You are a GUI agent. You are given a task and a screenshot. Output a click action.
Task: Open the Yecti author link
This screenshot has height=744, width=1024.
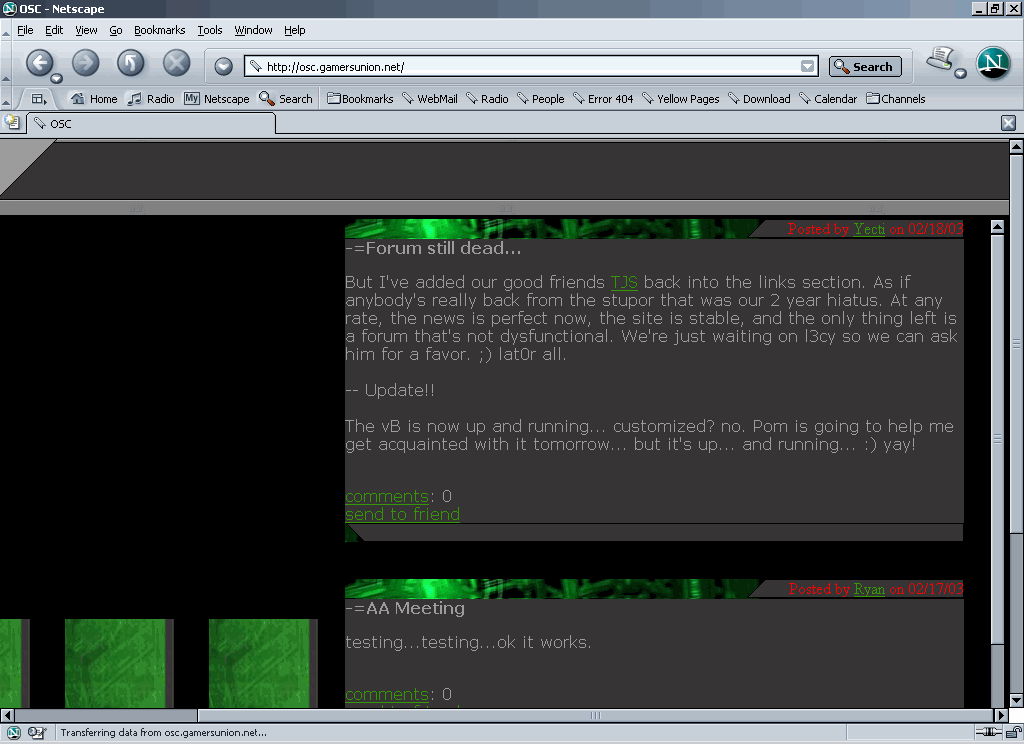tap(869, 229)
